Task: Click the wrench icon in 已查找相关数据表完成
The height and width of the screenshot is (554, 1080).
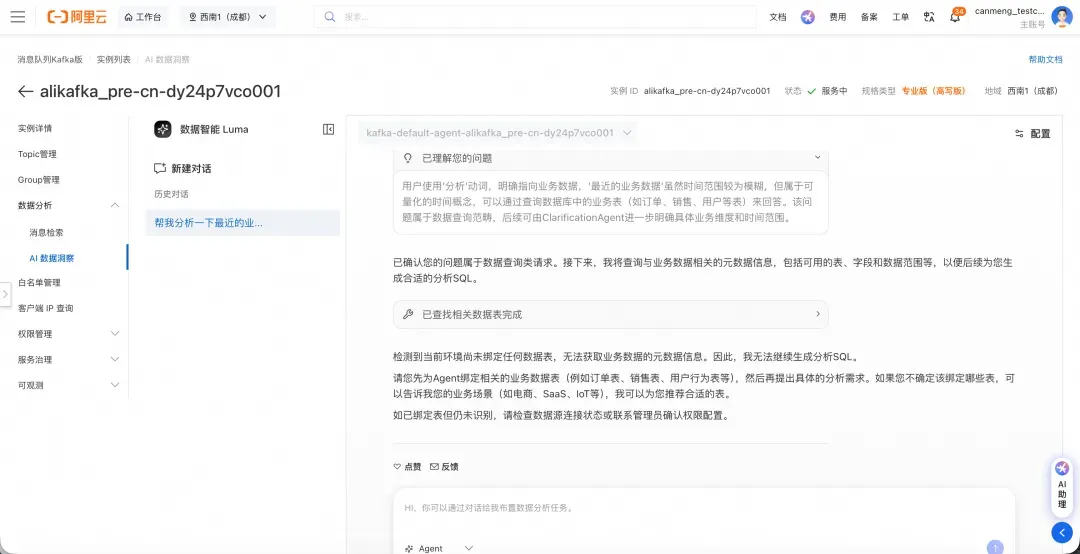Action: 408,314
